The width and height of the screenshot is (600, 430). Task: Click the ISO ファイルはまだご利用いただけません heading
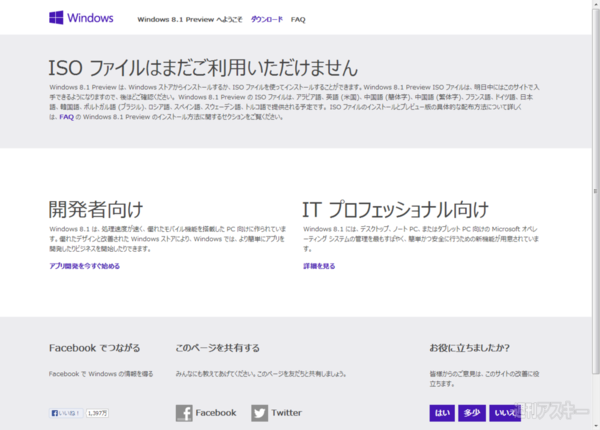tap(203, 68)
